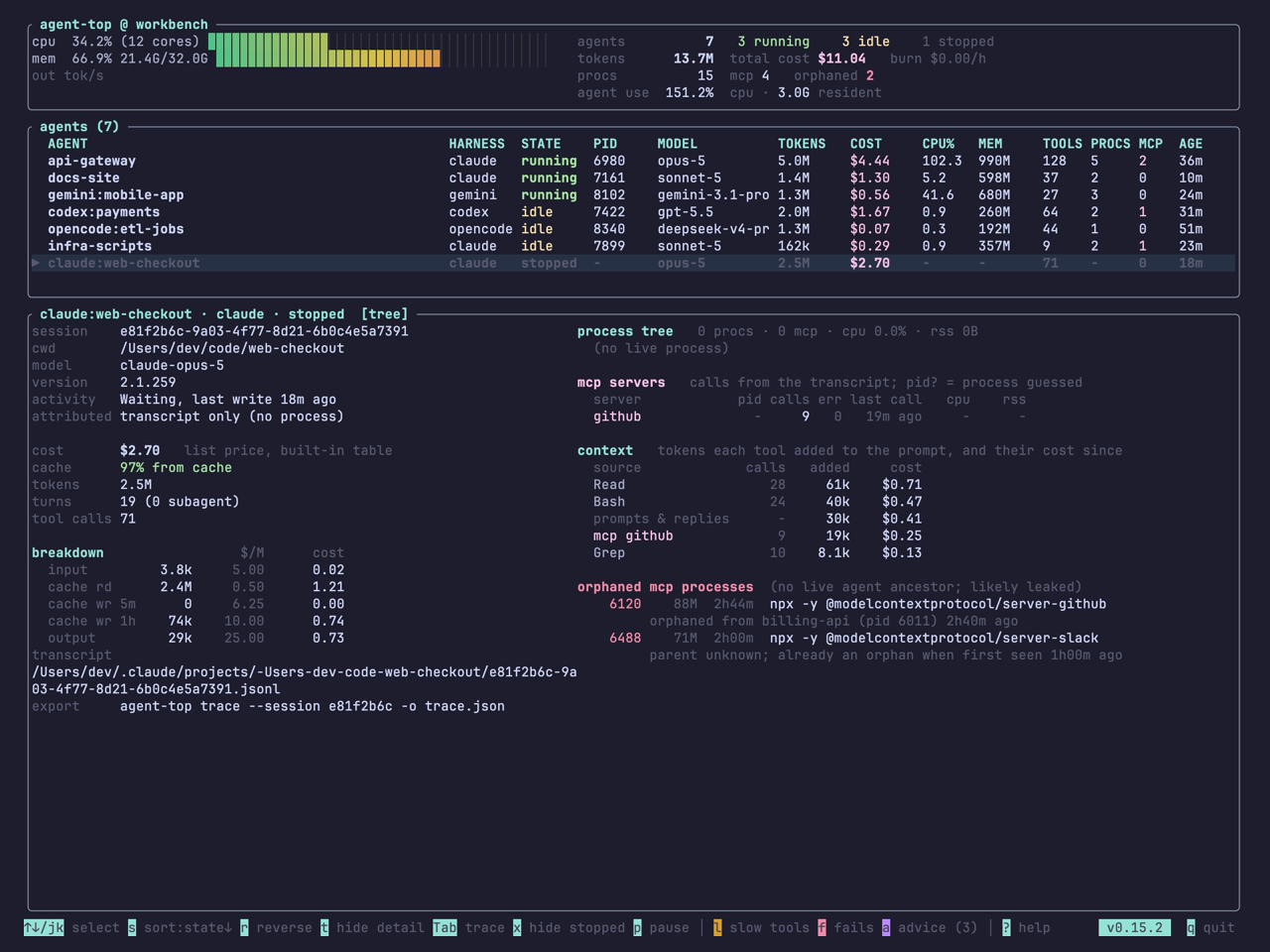
Task: Sort by the CPU% column header
Action: pyautogui.click(x=938, y=144)
